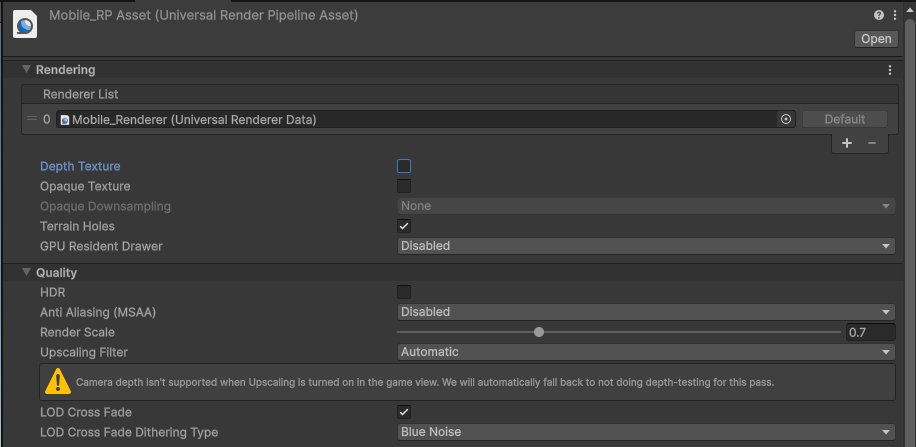This screenshot has height=447, width=916.
Task: Open the LOD Cross Fade Dithering Type dropdown
Action: tap(646, 432)
